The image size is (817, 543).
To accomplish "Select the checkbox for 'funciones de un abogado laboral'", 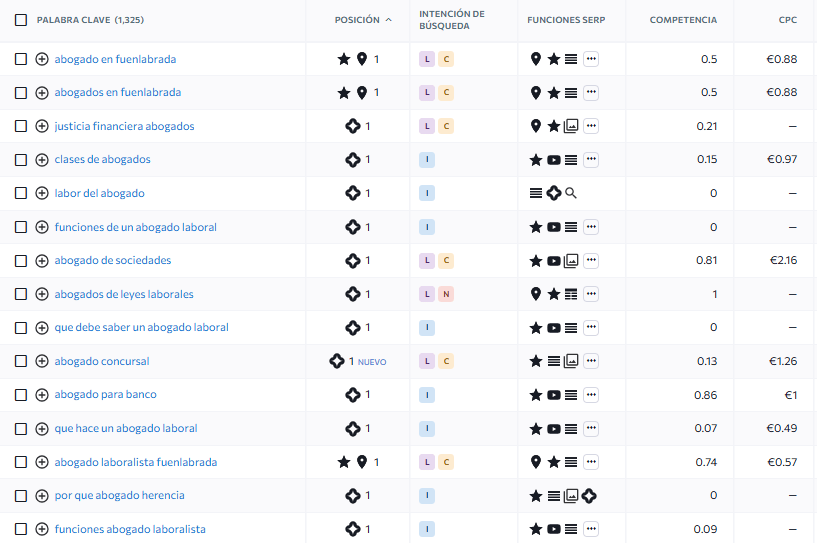I will point(21,227).
